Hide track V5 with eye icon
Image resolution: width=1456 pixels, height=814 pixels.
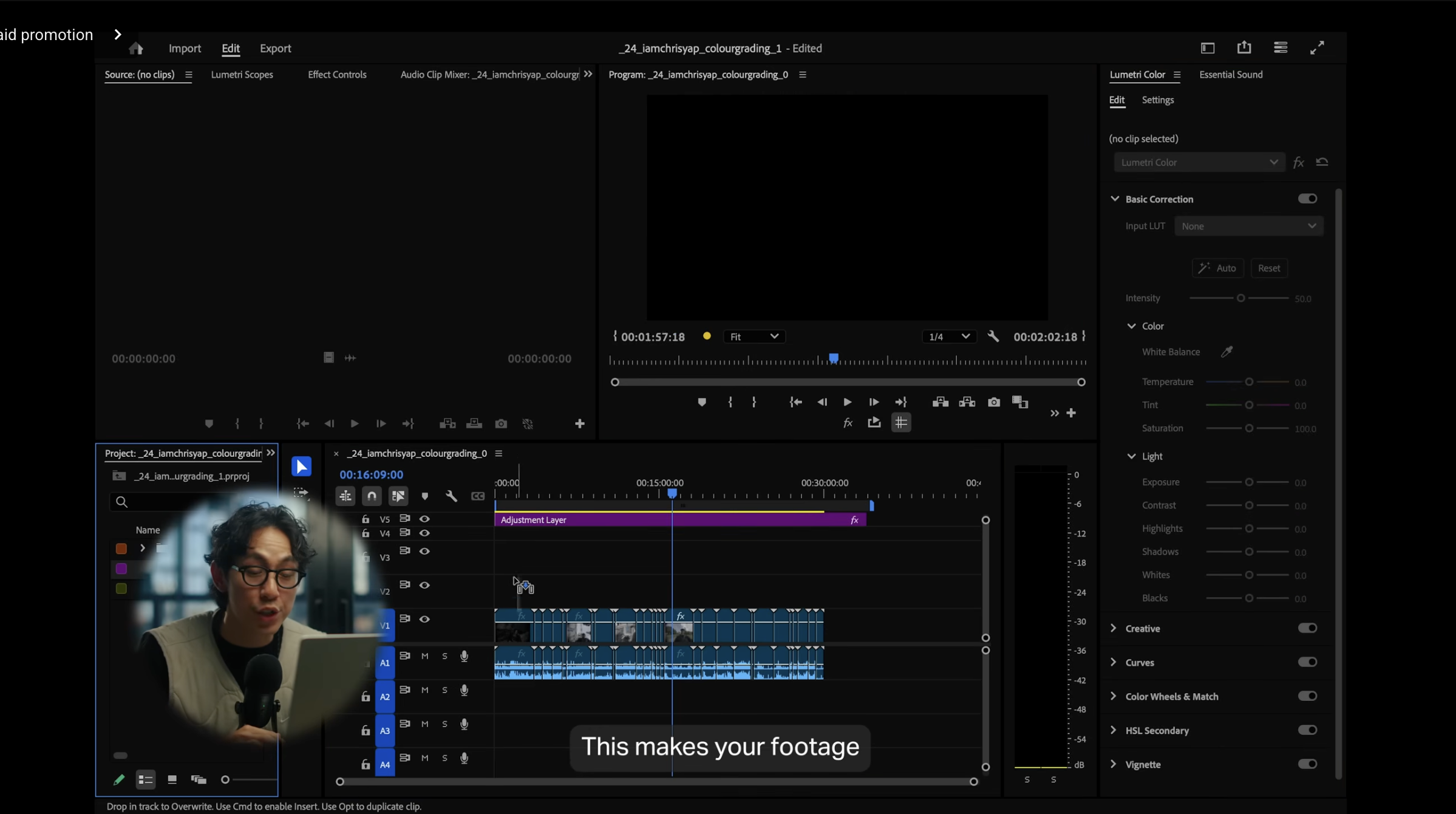(424, 519)
